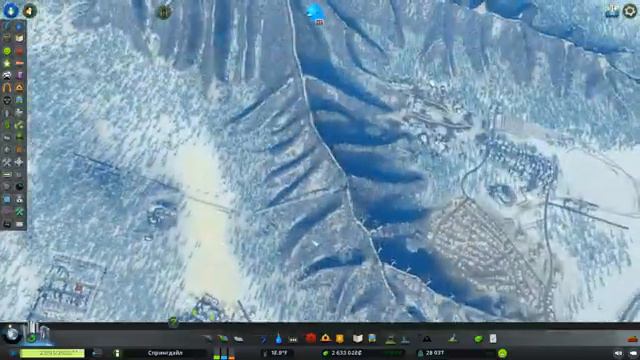The image size is (640, 360).
Task: Toggle the sound icon in bottom right
Action: pyautogui.click(x=618, y=353)
